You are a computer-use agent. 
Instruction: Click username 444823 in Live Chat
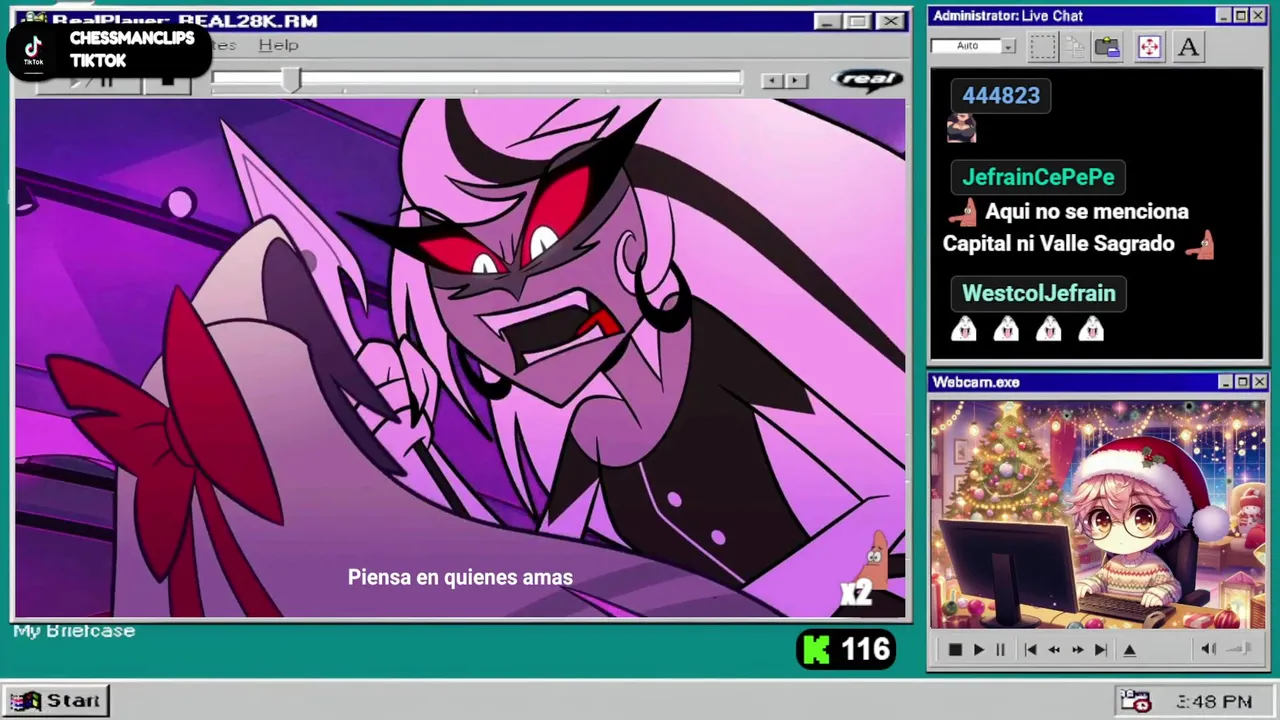coord(1001,96)
